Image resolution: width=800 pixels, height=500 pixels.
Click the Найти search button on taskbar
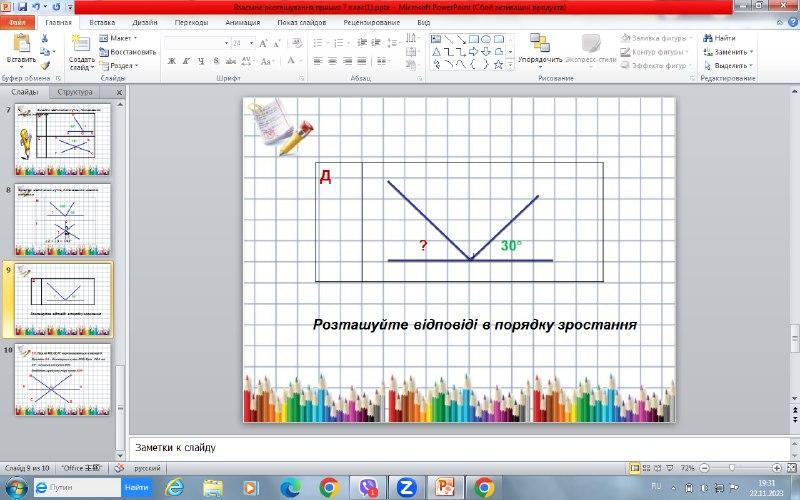point(136,488)
